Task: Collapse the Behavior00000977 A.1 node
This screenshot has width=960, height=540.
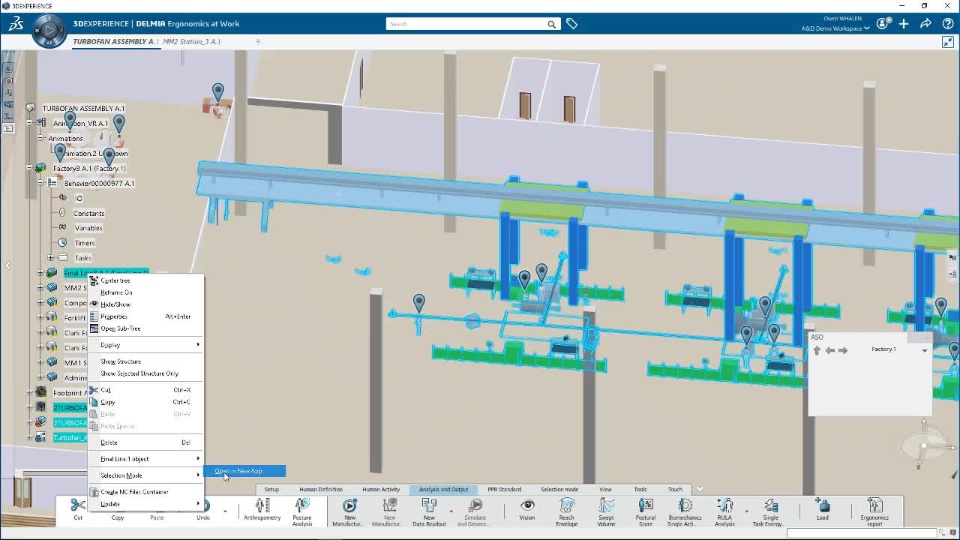Action: (x=40, y=182)
